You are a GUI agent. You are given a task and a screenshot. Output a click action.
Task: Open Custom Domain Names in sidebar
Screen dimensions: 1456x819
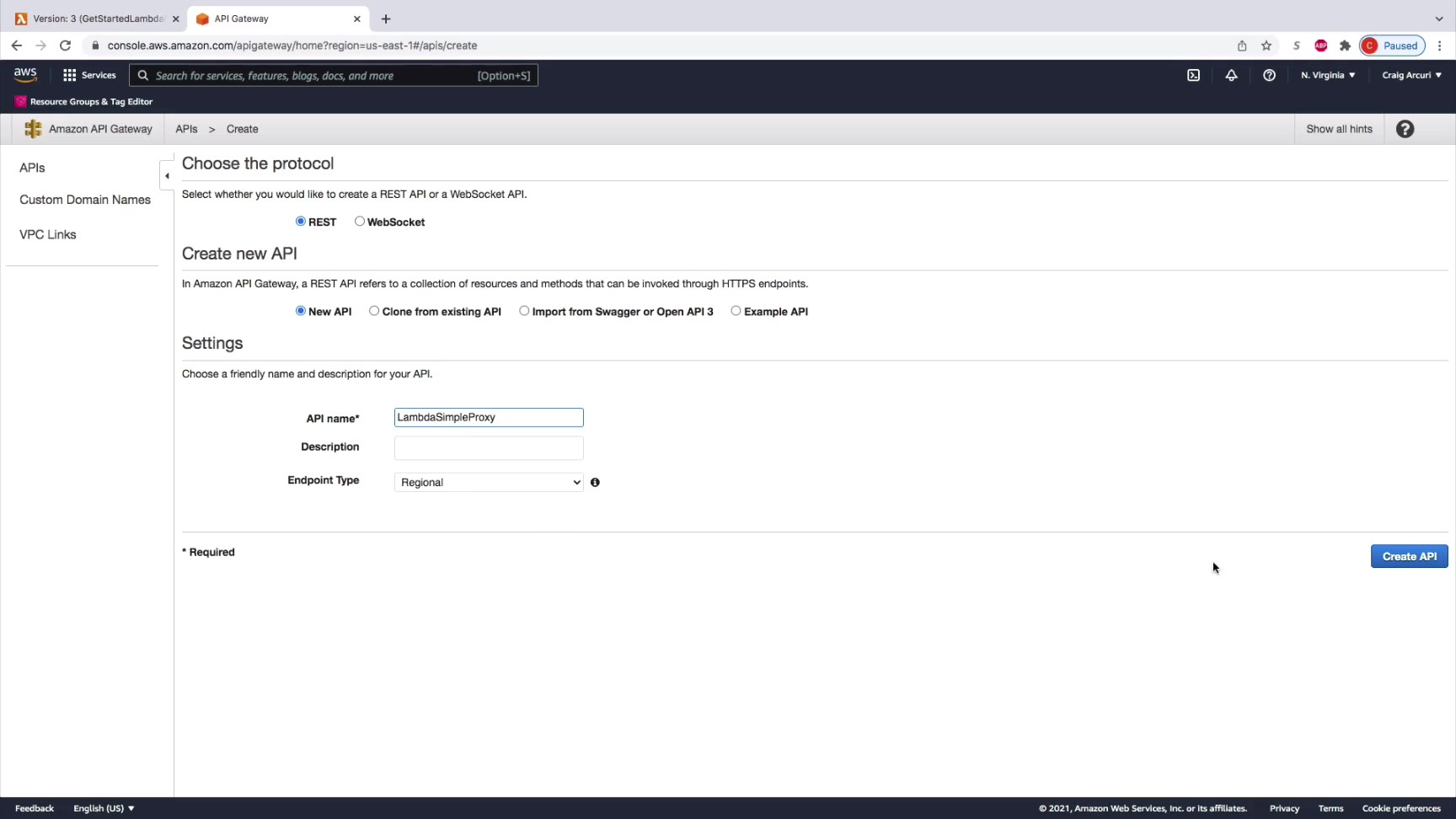pos(85,200)
